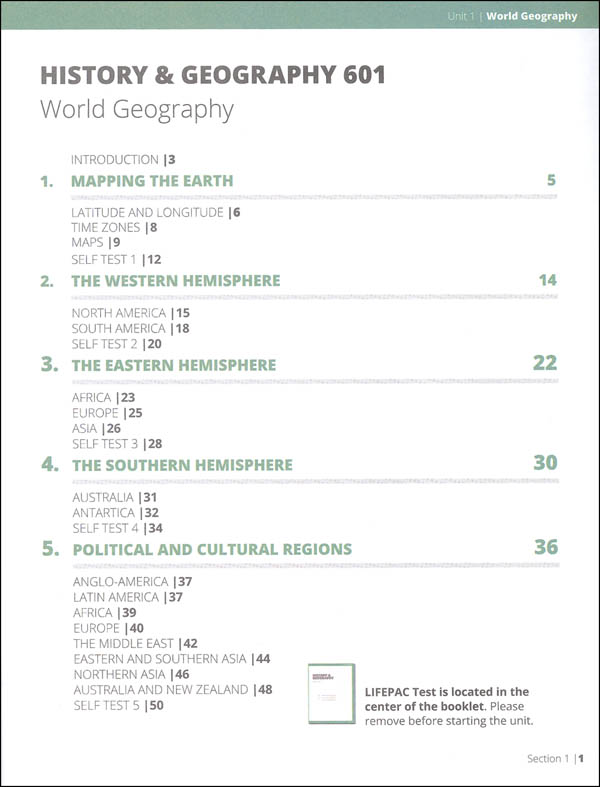This screenshot has width=600, height=787.
Task: Select the North America entry
Action: point(131,313)
